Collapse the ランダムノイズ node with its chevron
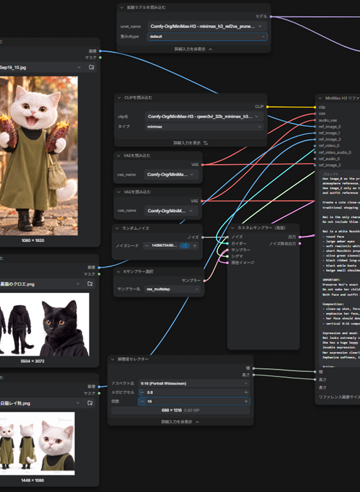360x492 pixels. pos(117,228)
